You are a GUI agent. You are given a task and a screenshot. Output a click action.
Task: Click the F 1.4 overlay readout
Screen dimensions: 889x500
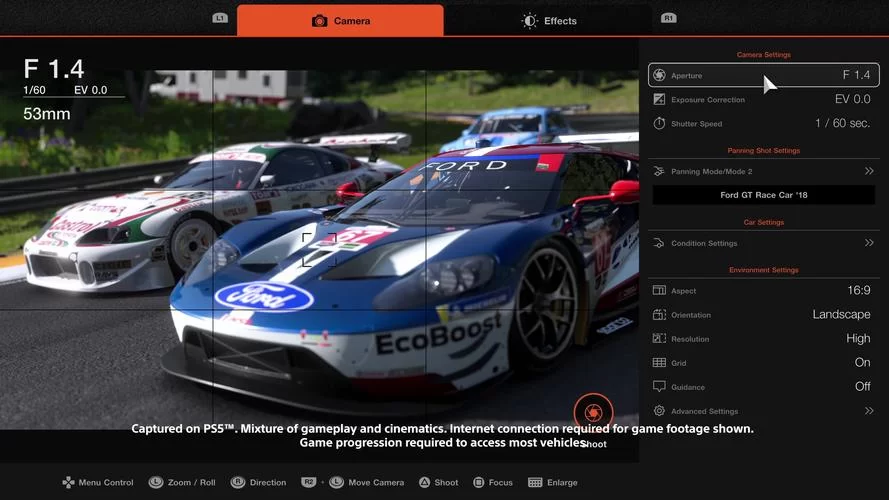54,69
